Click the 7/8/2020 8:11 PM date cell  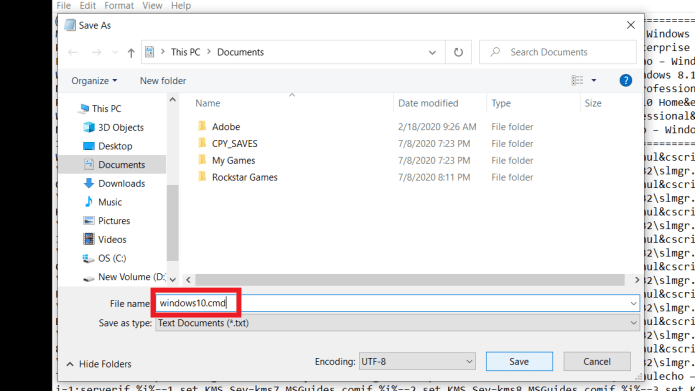tap(434, 177)
